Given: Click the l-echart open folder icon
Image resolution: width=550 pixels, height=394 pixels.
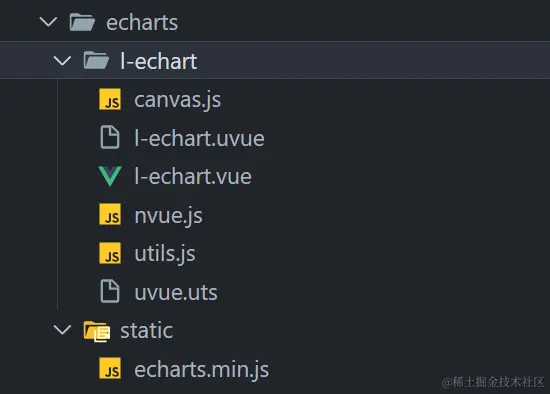Looking at the screenshot, I should pyautogui.click(x=96, y=60).
